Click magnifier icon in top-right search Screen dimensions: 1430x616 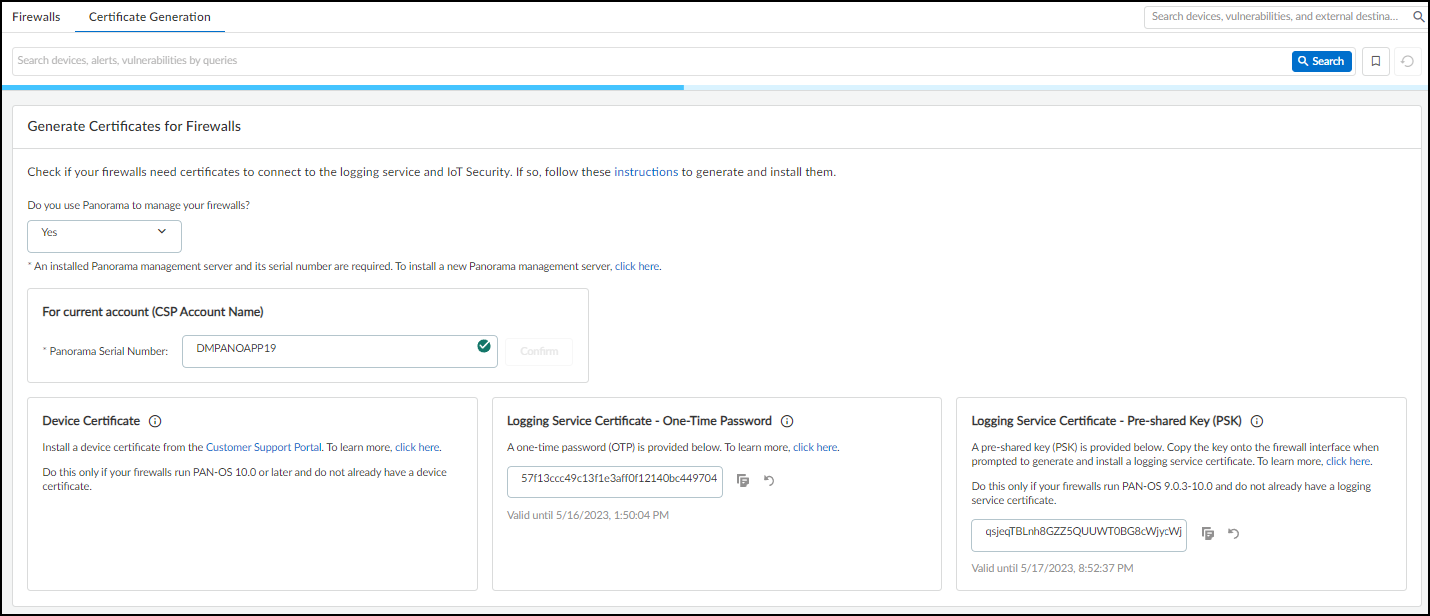[x=1418, y=17]
